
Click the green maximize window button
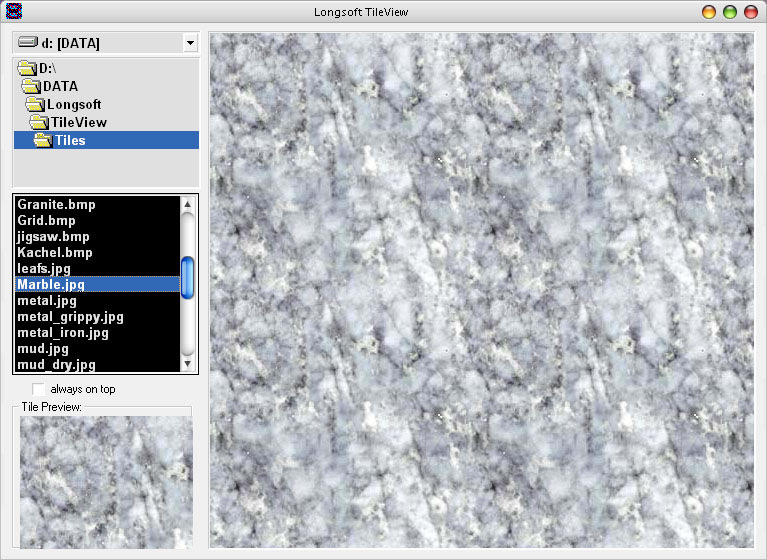click(x=730, y=12)
